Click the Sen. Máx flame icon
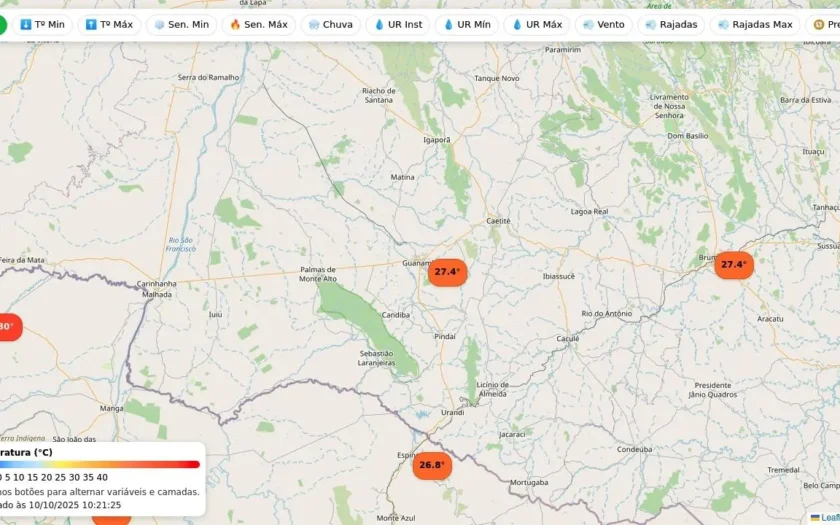 pyautogui.click(x=235, y=25)
